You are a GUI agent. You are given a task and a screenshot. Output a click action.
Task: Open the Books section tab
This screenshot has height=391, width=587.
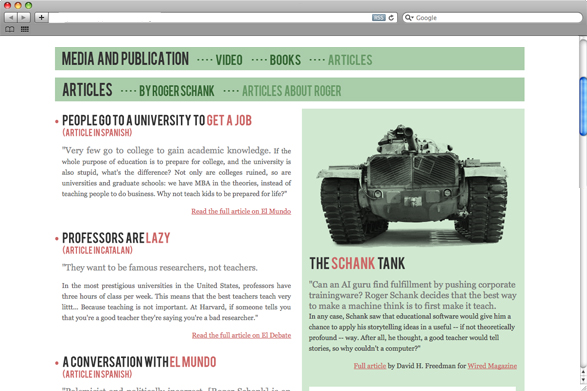coord(285,60)
